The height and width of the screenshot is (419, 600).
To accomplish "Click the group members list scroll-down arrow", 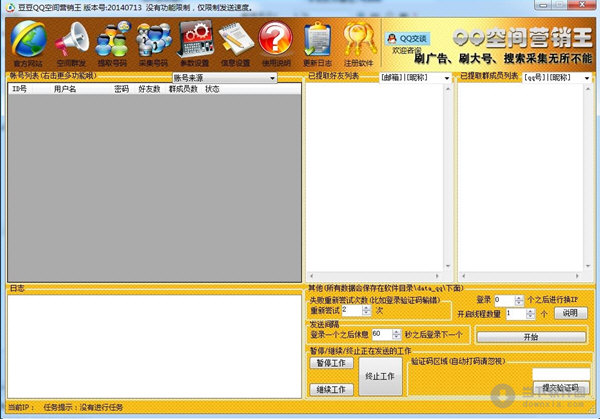I will click(588, 266).
